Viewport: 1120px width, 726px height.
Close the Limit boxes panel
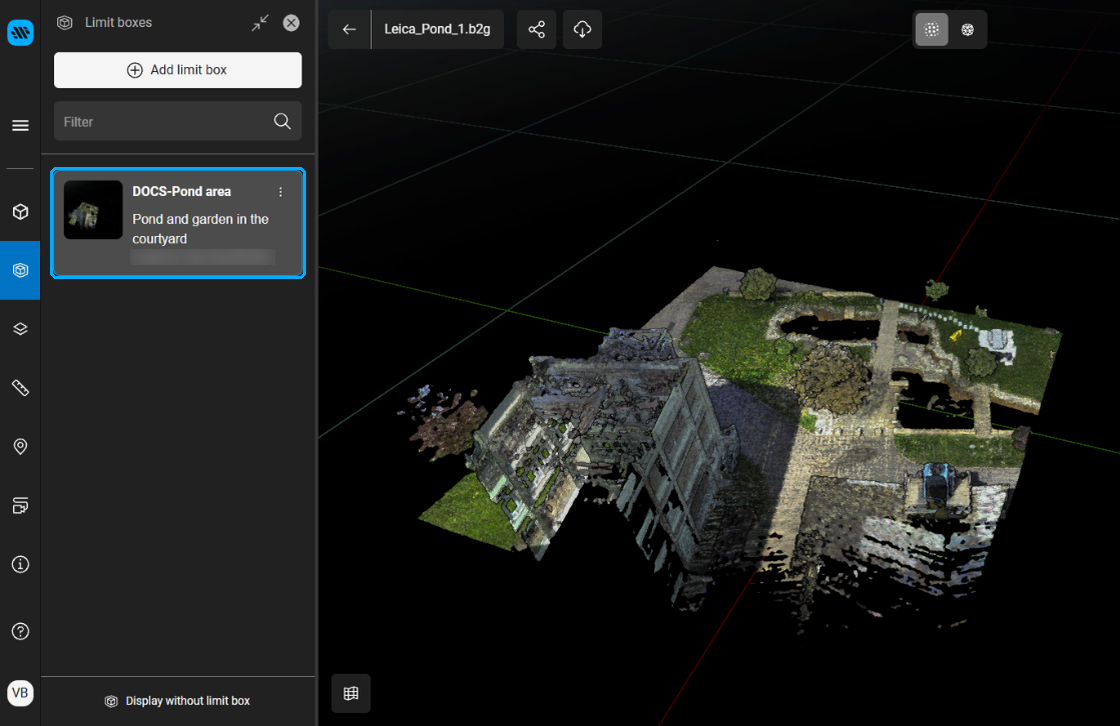tap(291, 23)
